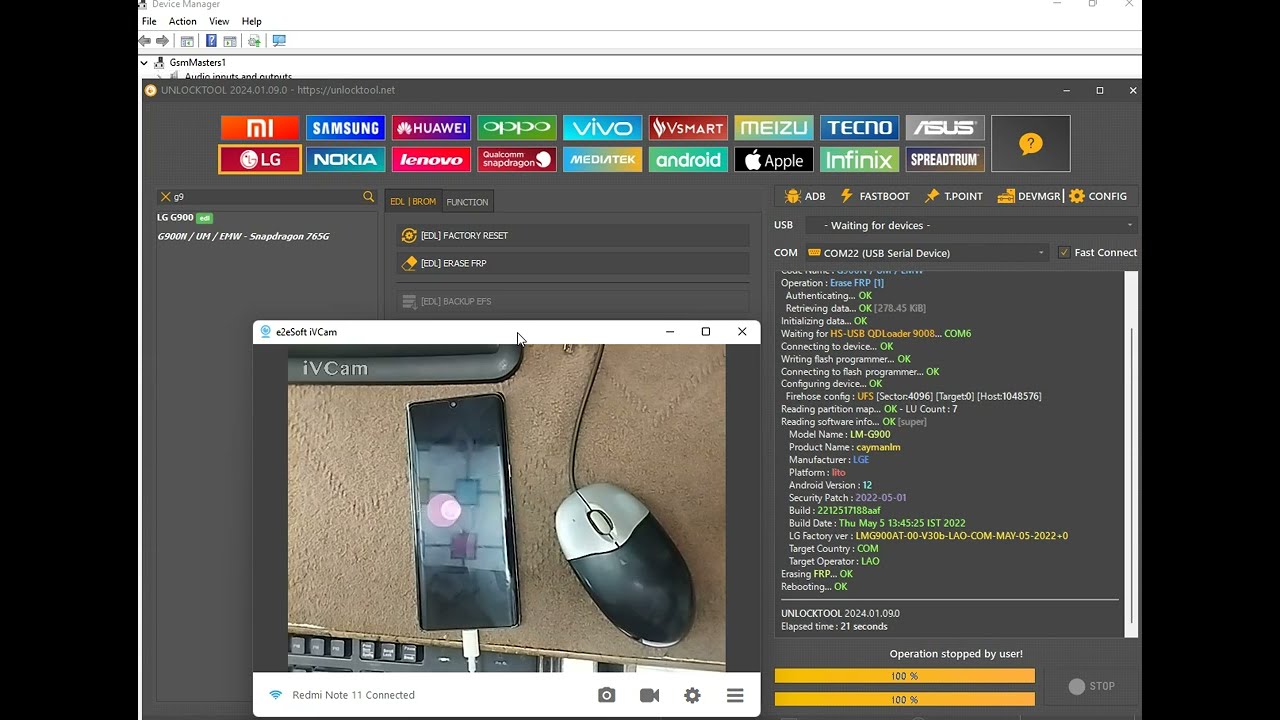Click Model Name LM-G900 log line
Viewport: 1280px width, 720px height.
tap(839, 435)
